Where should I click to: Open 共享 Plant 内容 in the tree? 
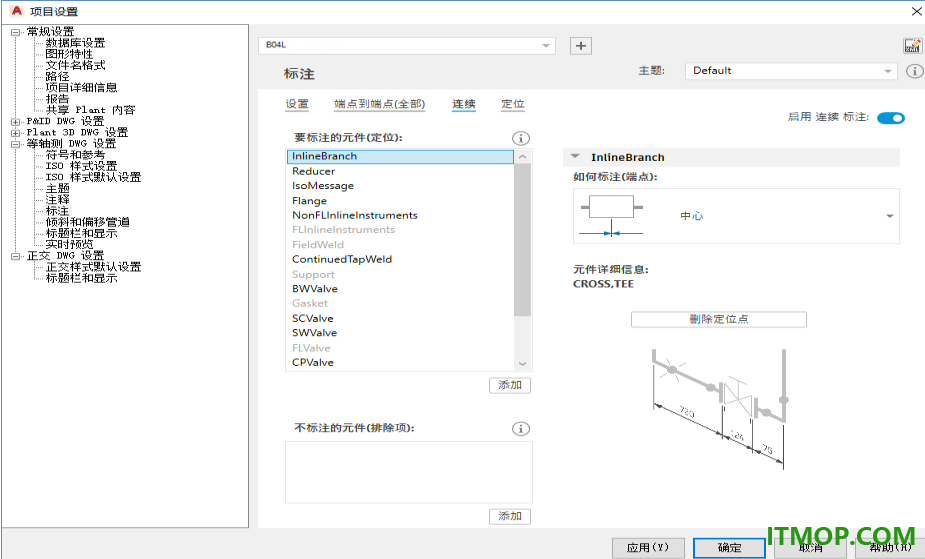[90, 110]
